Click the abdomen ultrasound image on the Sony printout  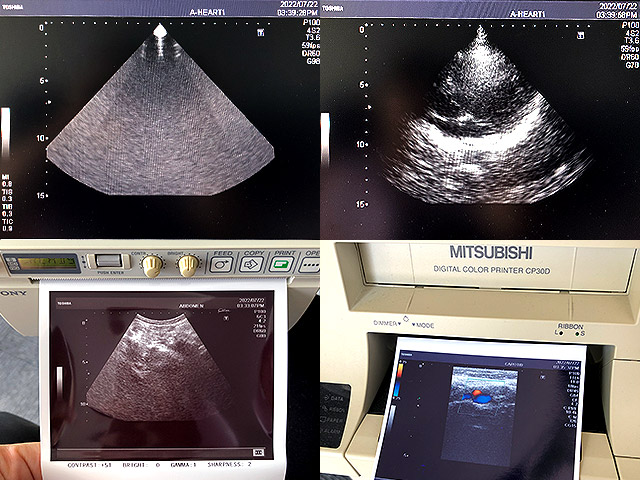(159, 367)
